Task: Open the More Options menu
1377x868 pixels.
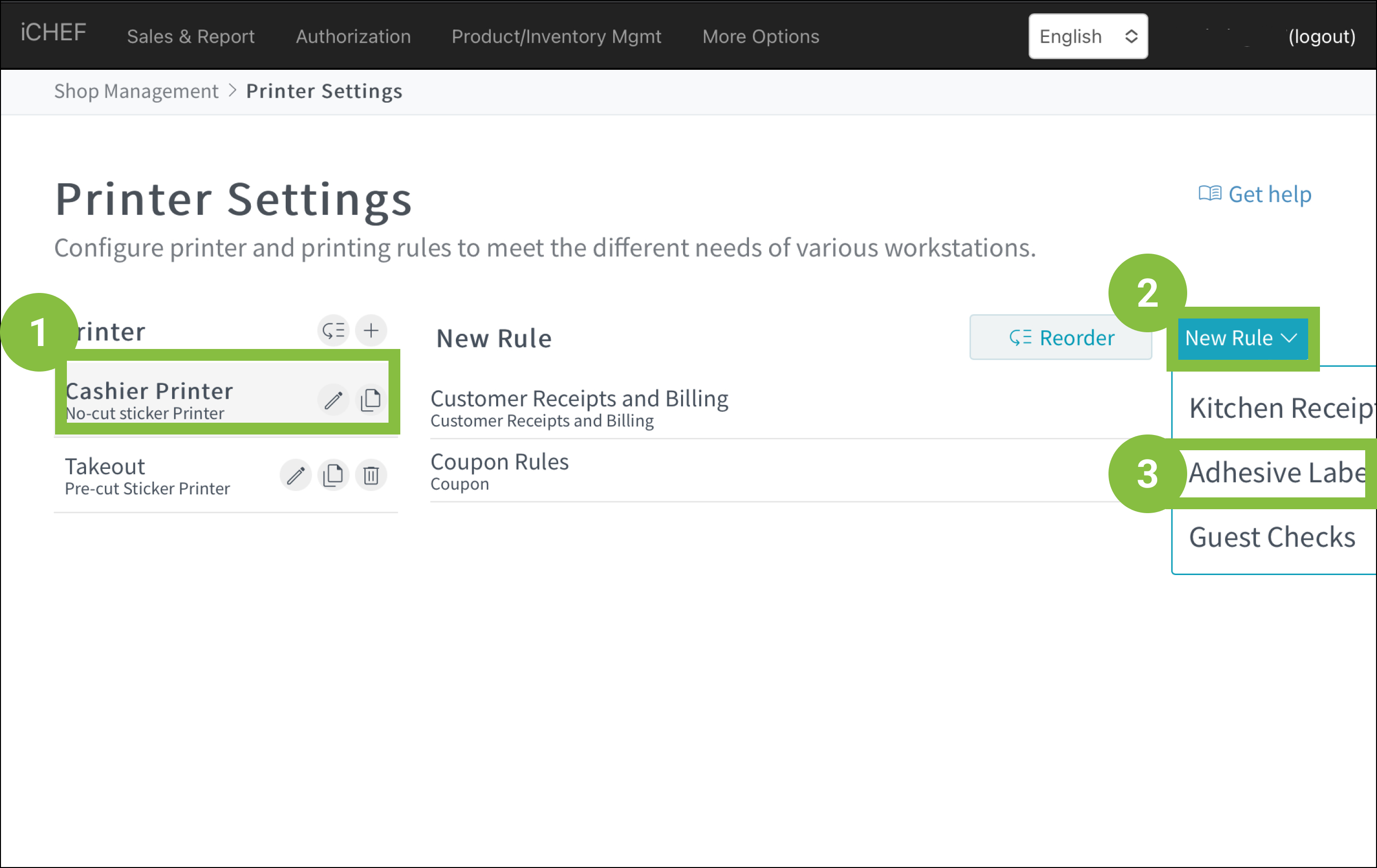Action: [x=761, y=36]
